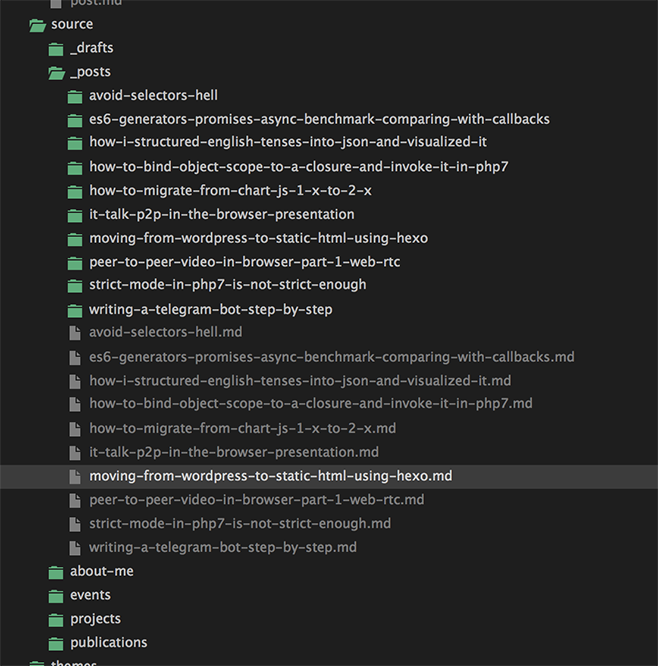Click the _drafts folder icon
The height and width of the screenshot is (666, 658).
[x=56, y=48]
